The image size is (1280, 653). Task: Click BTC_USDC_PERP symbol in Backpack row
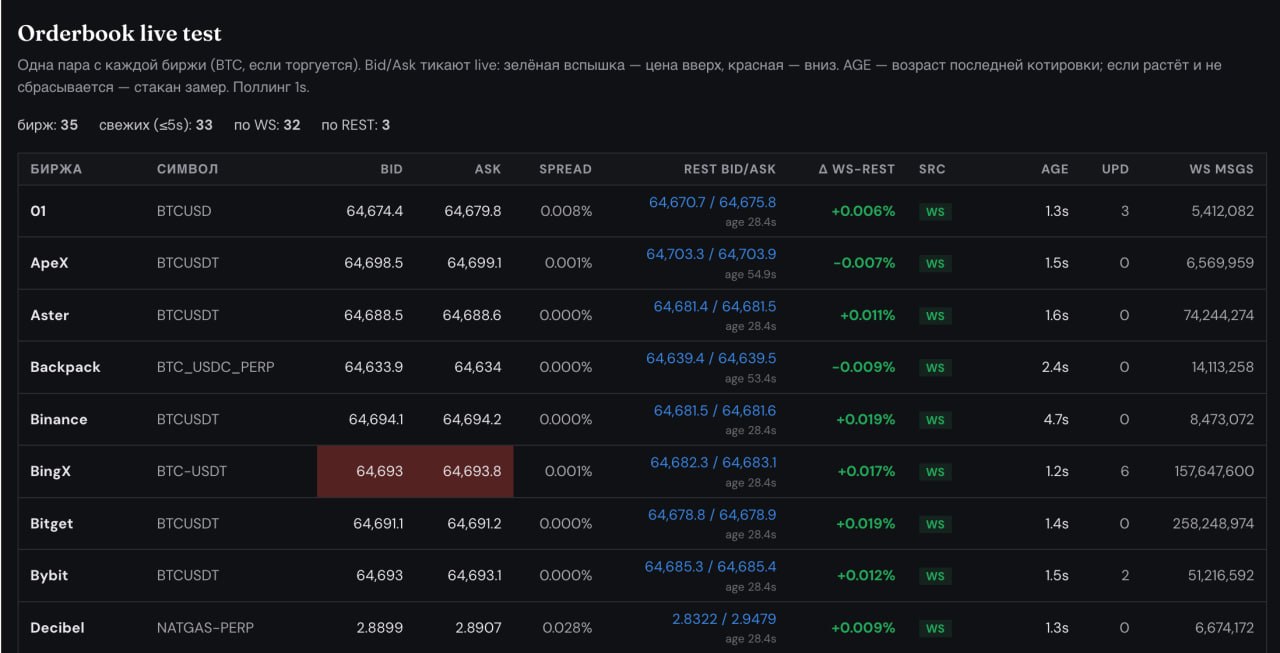point(215,367)
